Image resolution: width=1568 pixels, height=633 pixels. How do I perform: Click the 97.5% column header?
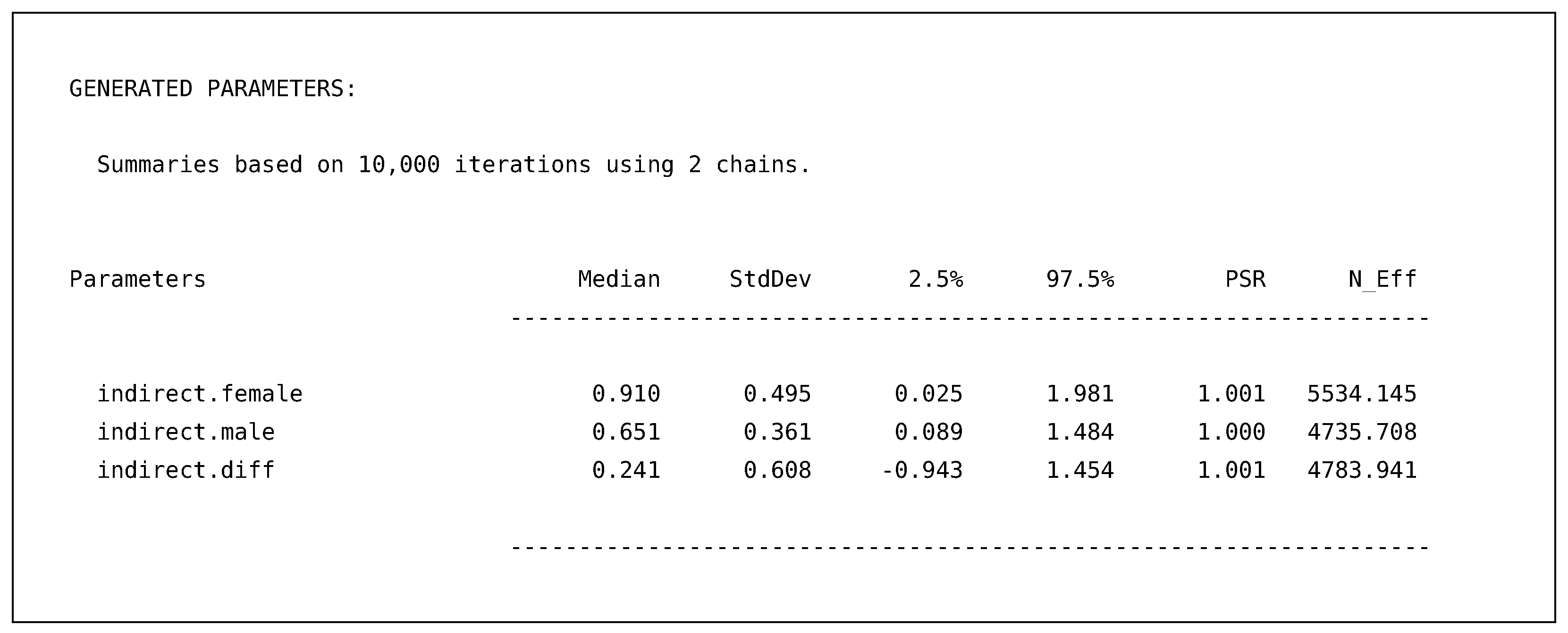(1080, 279)
